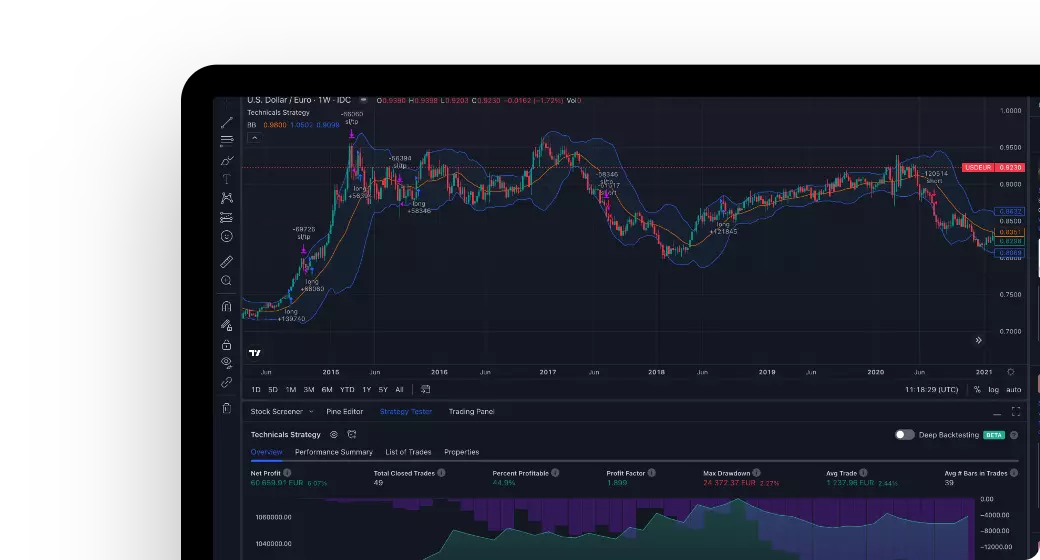This screenshot has width=1040, height=560.
Task: Expand the Stock Screener dropdown arrow
Action: tap(311, 412)
